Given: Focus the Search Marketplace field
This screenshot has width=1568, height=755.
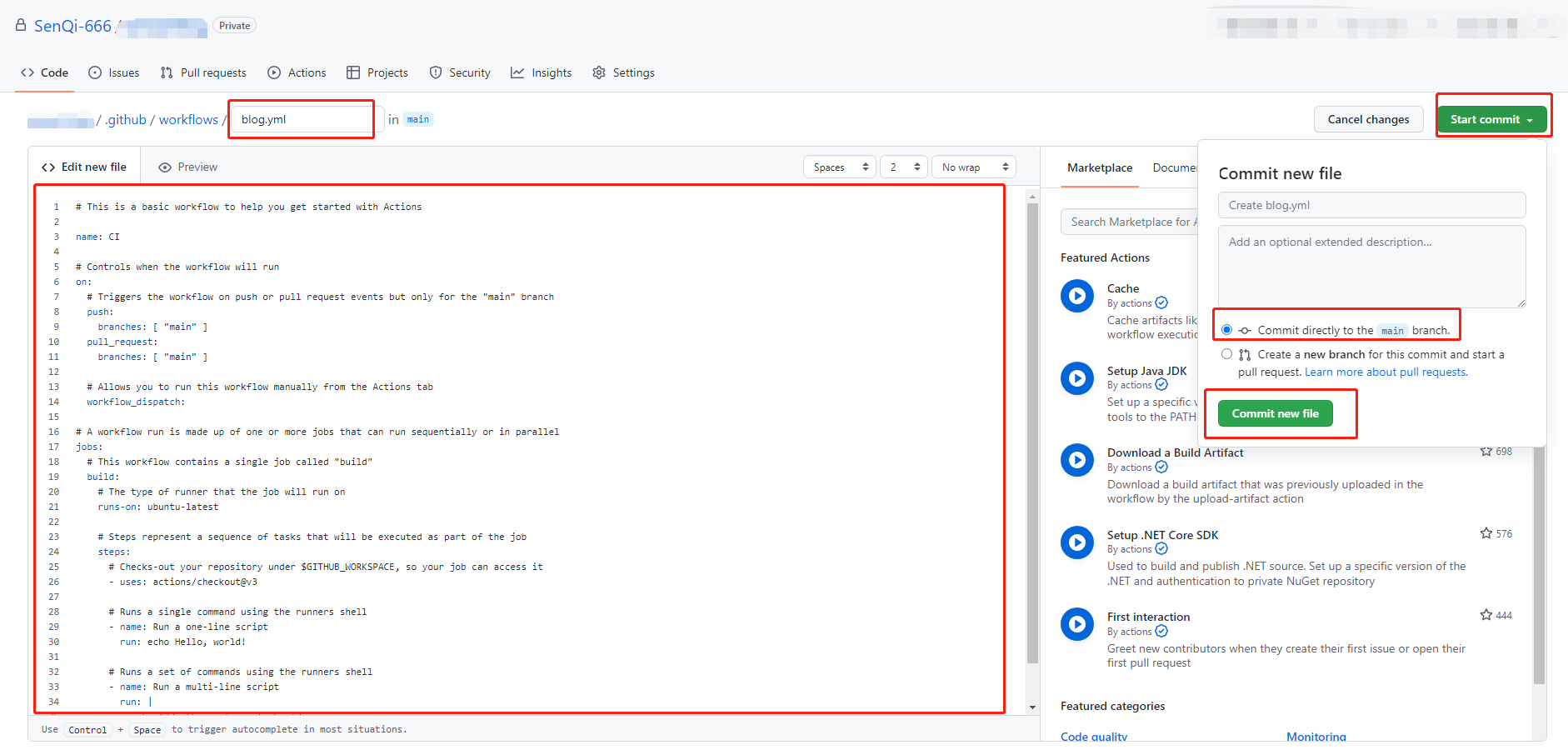Looking at the screenshot, I should click(1129, 222).
